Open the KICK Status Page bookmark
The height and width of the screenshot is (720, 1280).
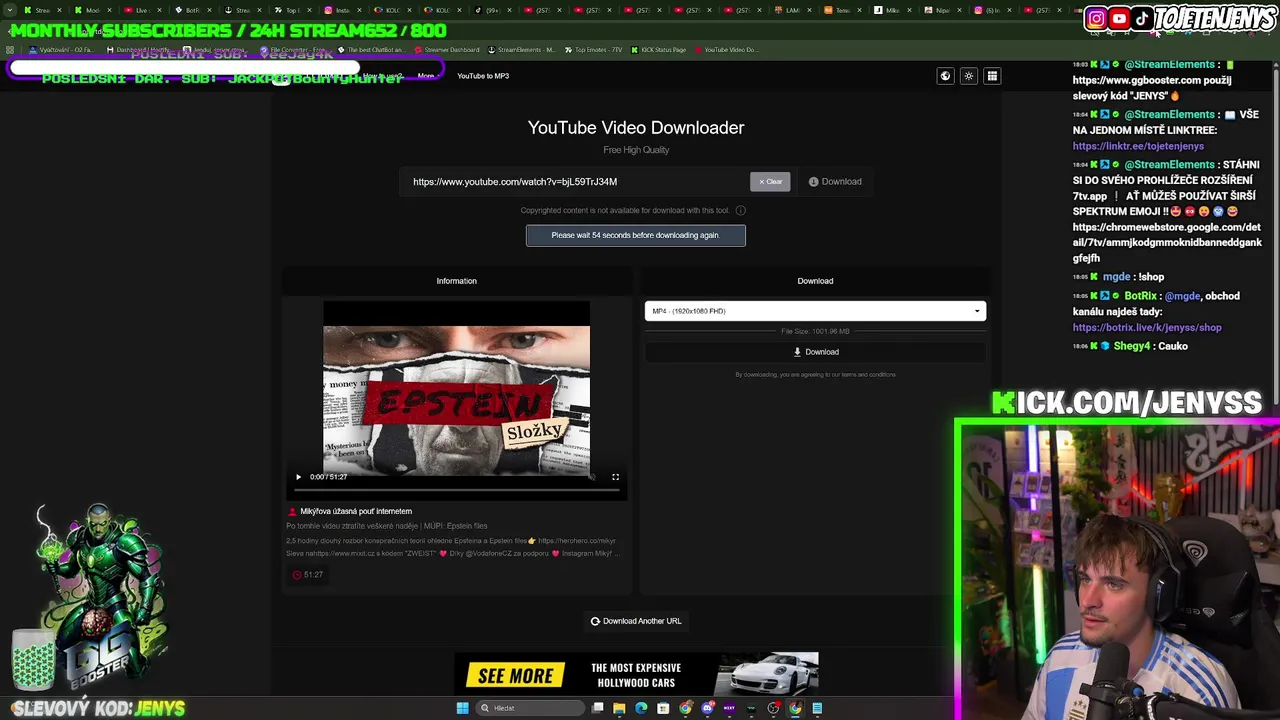tap(658, 50)
